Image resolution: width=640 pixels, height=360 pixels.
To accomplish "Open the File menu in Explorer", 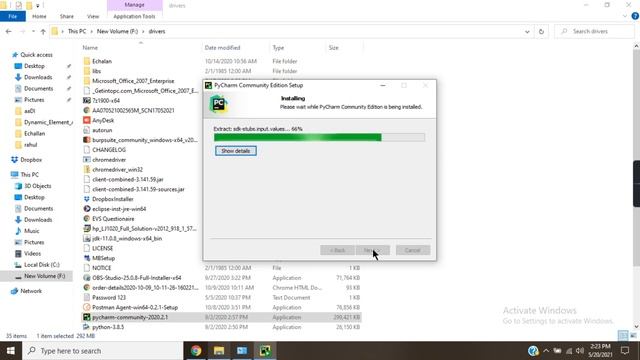I will point(13,16).
